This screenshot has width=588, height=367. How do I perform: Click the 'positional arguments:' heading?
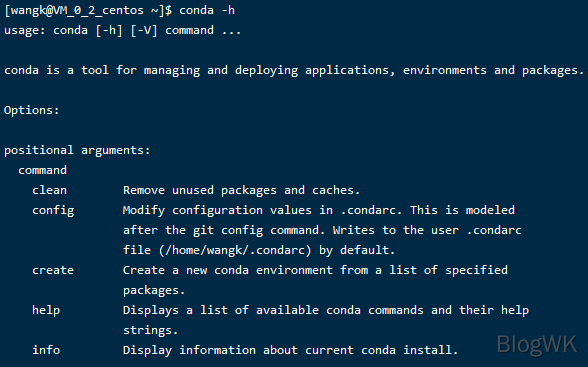77,151
